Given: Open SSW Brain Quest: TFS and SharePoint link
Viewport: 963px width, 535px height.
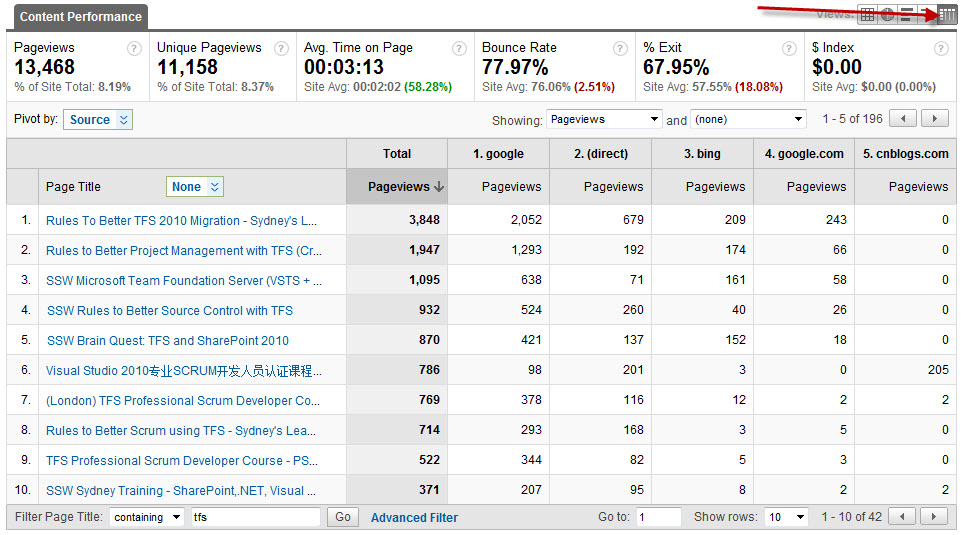Looking at the screenshot, I should coord(167,341).
